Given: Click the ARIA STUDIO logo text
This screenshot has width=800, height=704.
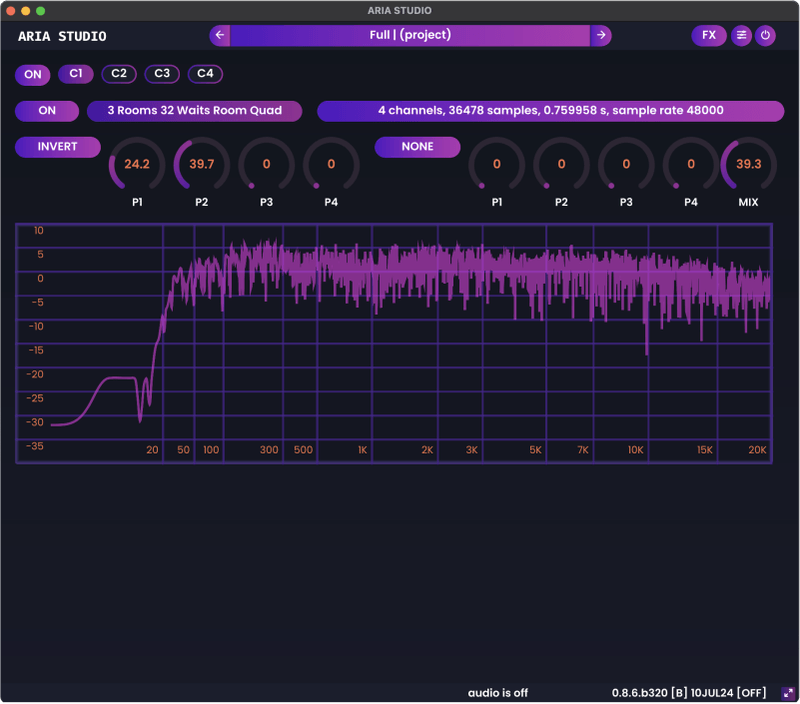Looking at the screenshot, I should pyautogui.click(x=62, y=36).
